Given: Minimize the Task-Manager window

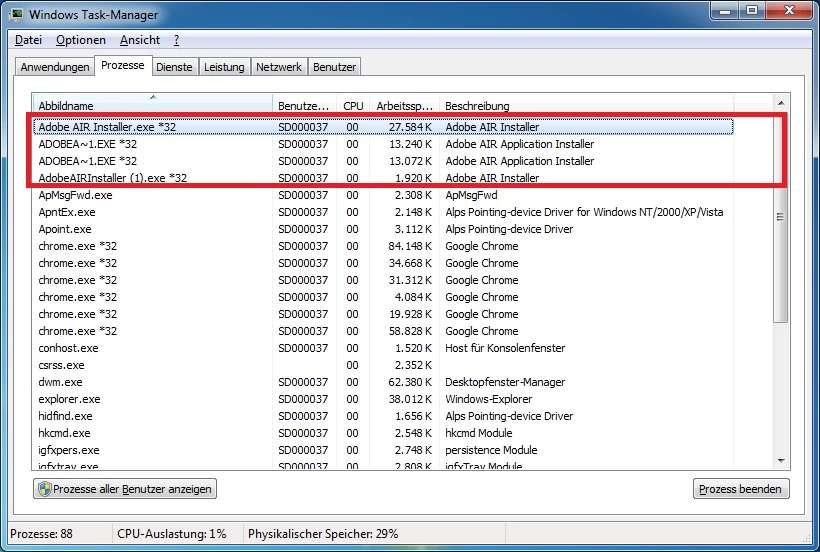Looking at the screenshot, I should point(725,10).
